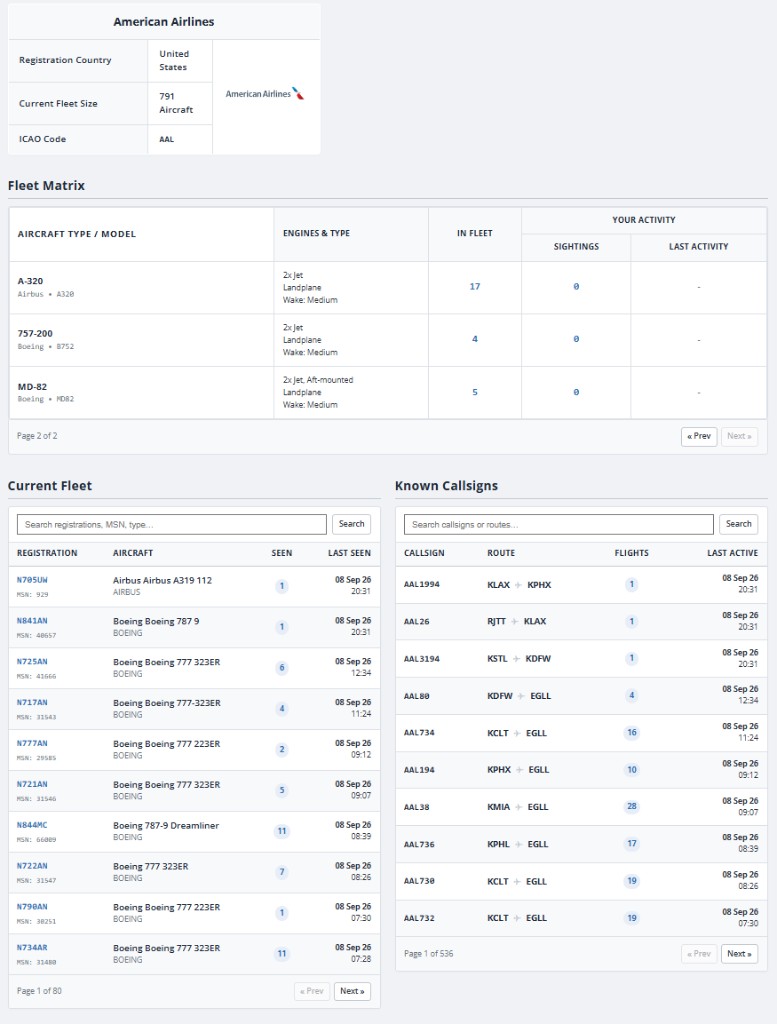Click Search button in Known Callsigns
This screenshot has width=777, height=1024.
(x=738, y=524)
